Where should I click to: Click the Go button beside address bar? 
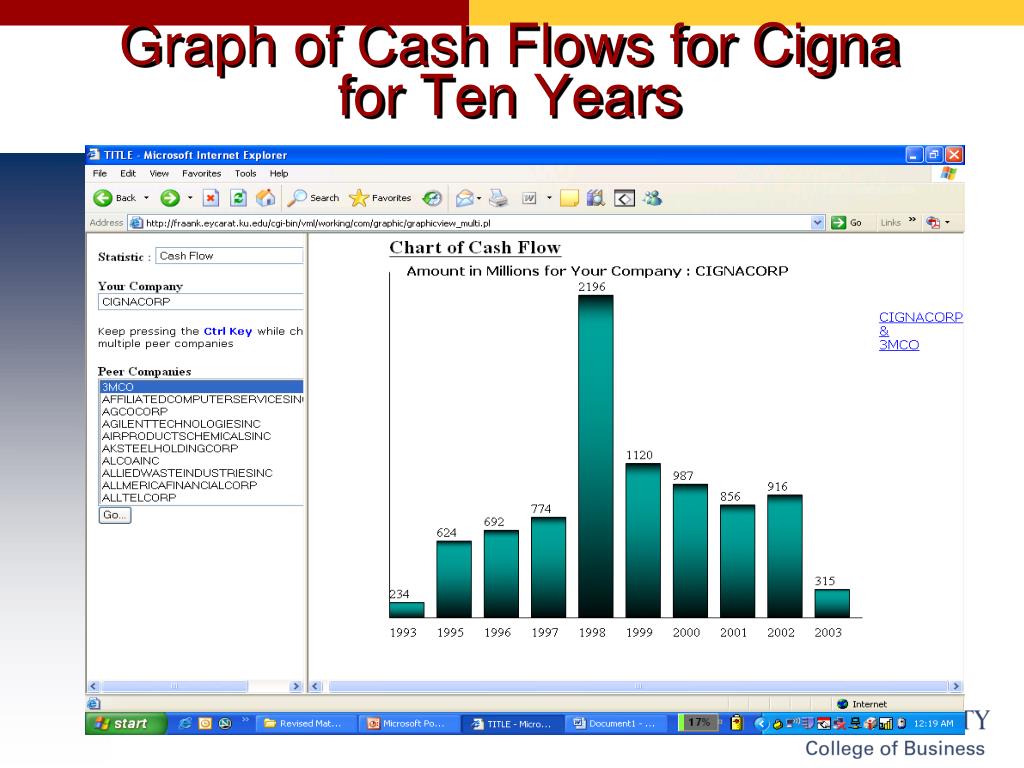click(846, 223)
